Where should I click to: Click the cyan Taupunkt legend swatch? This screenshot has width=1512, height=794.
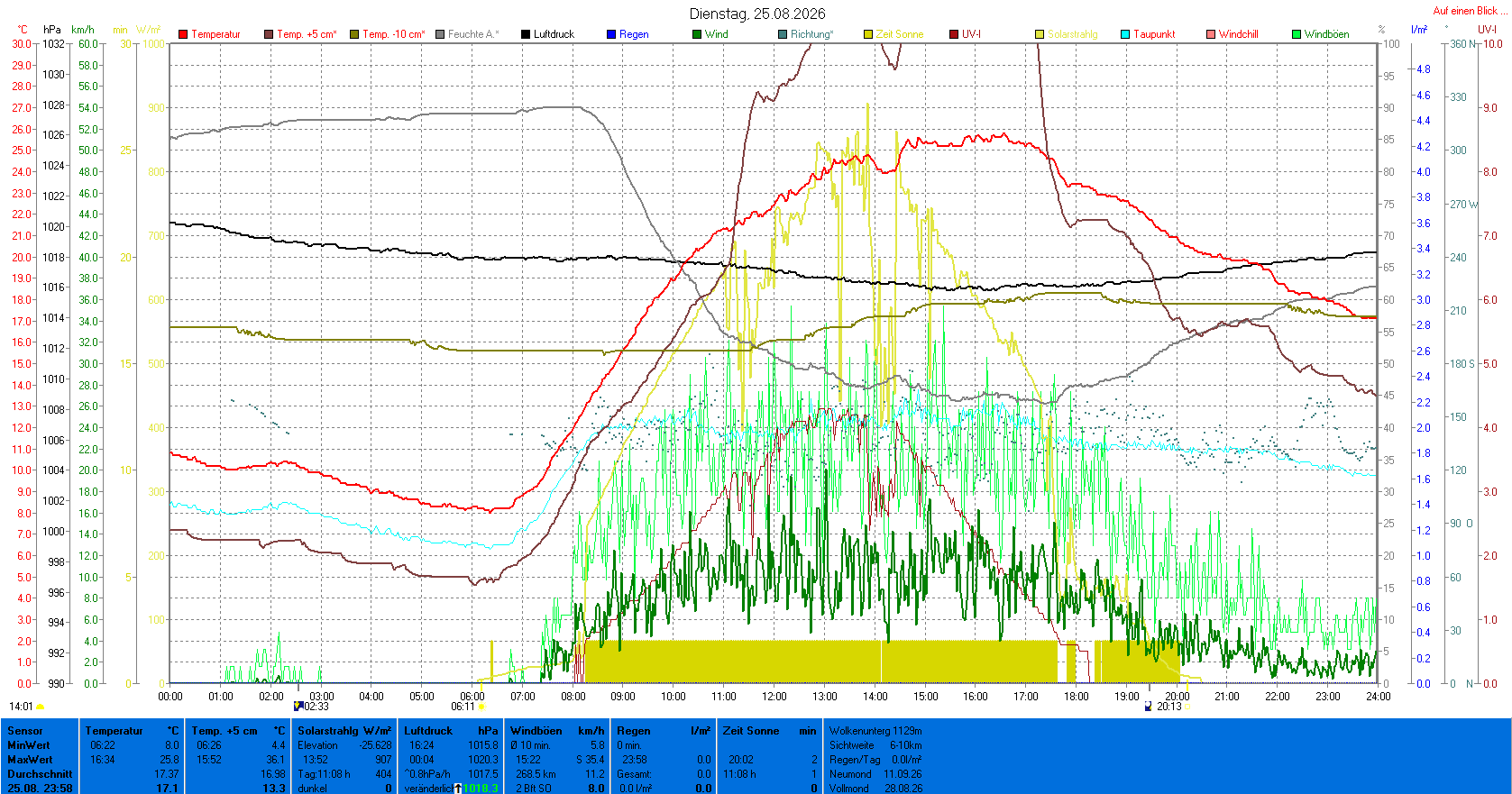click(x=1125, y=34)
